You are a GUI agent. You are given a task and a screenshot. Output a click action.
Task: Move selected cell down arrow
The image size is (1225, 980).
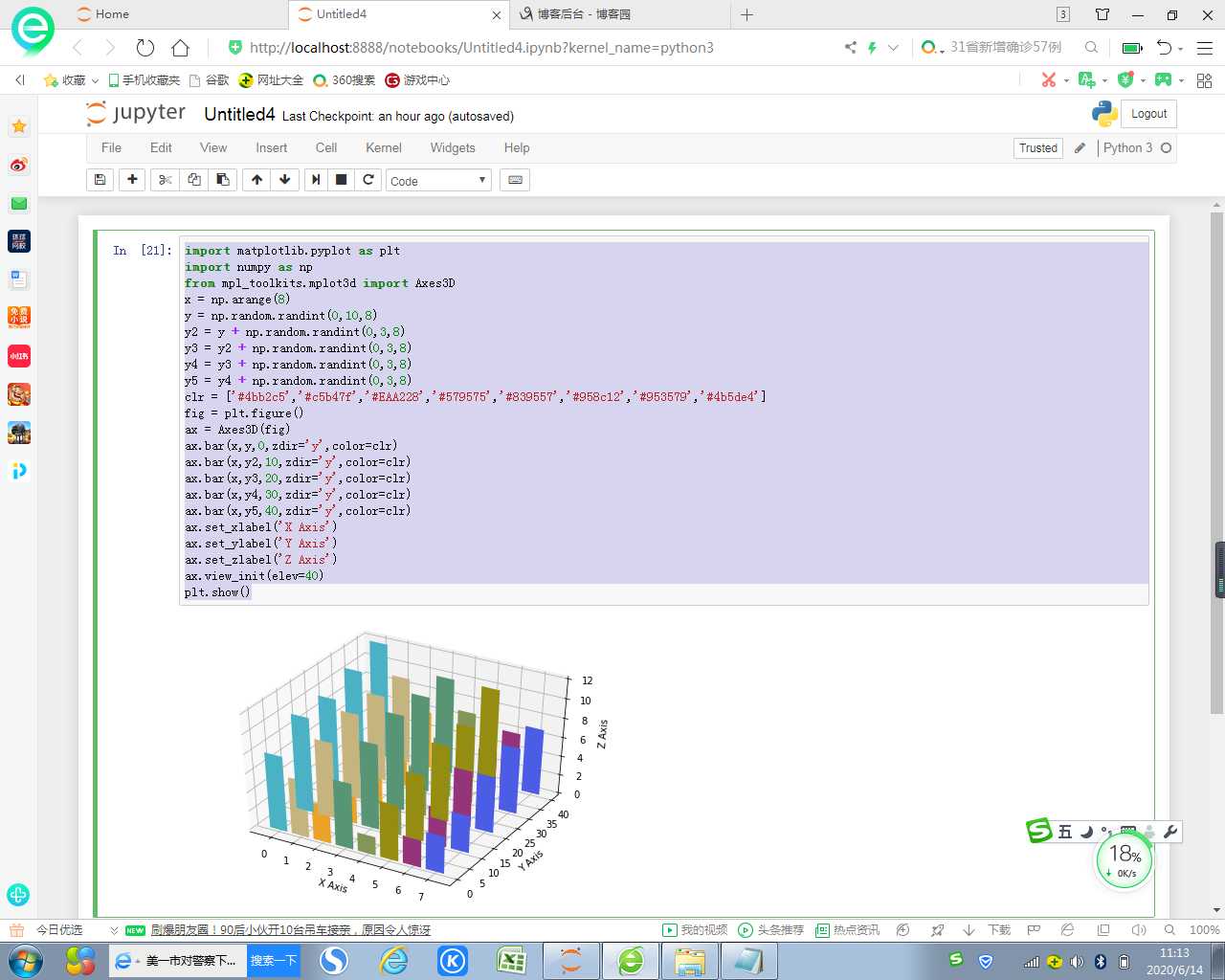pos(284,180)
